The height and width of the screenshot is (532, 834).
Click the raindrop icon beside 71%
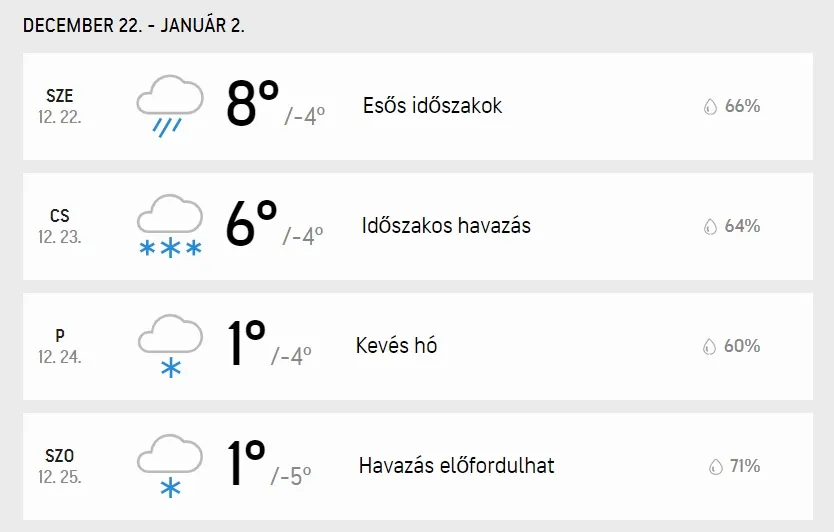pyautogui.click(x=715, y=466)
